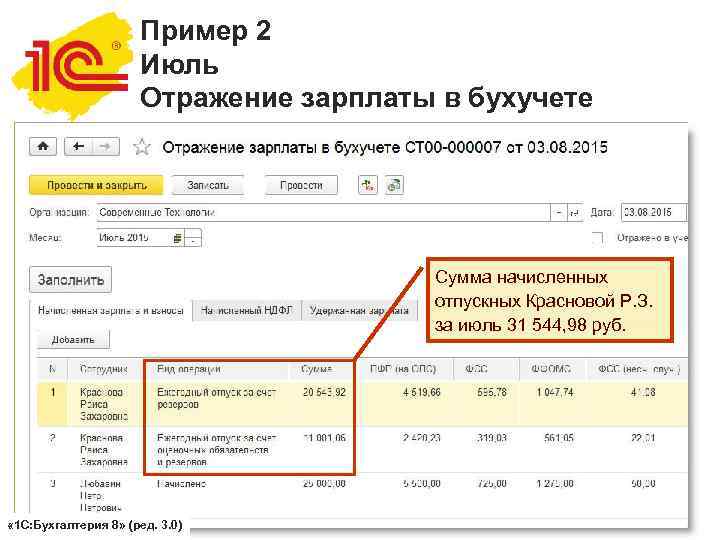This screenshot has height=540, width=720.
Task: Click ФСС column header
Action: tap(476, 369)
